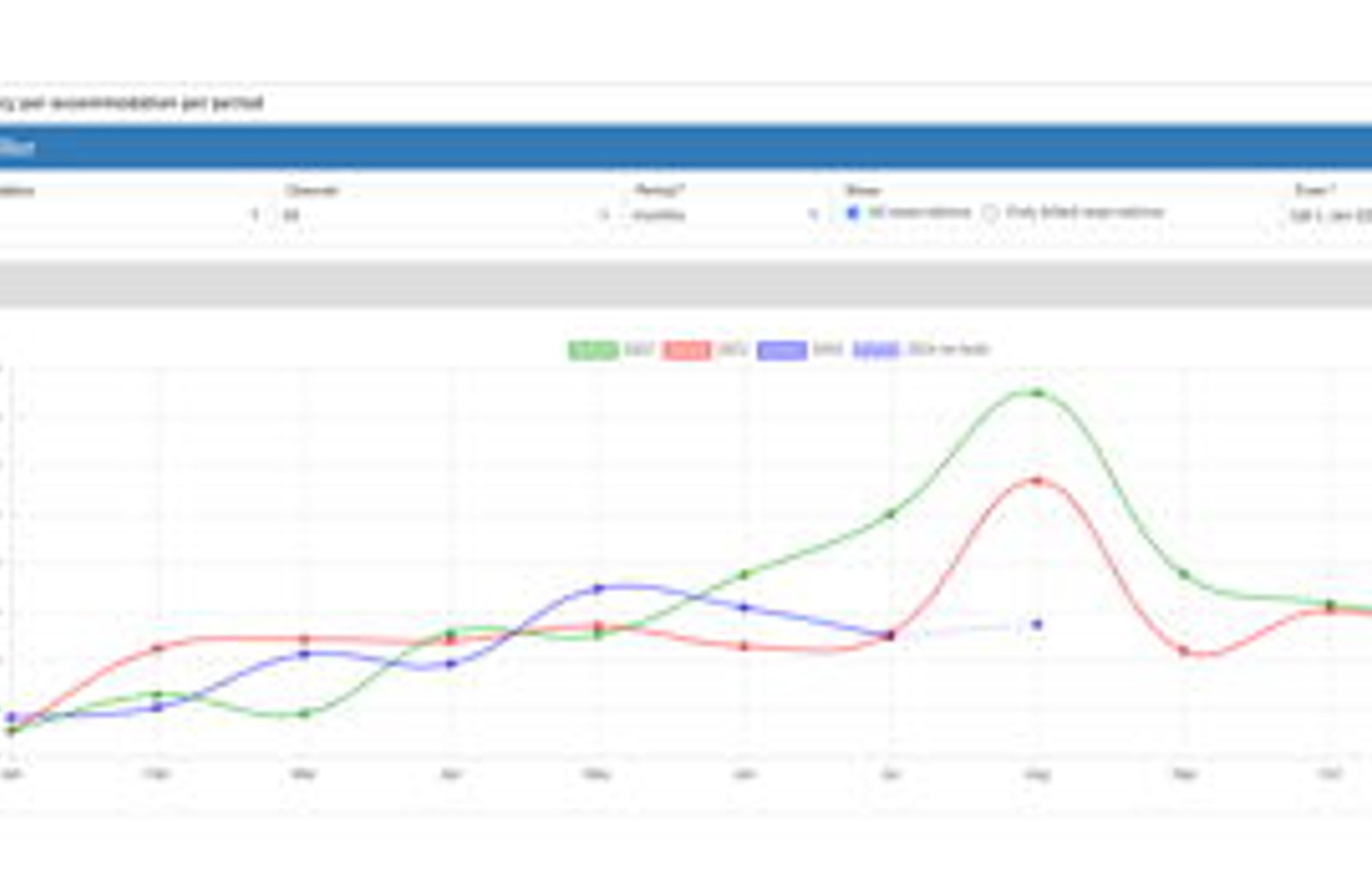This screenshot has width=1372, height=885.
Task: Toggle the light blue on-hold legend swatch
Action: [x=876, y=350]
